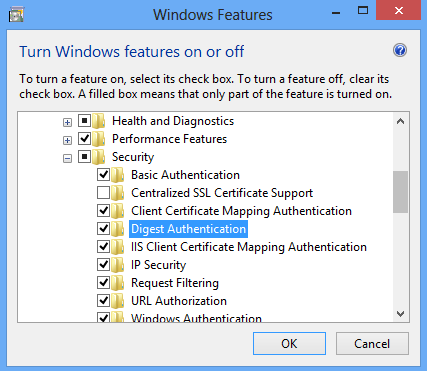Click the scrollbar down arrow
The image size is (427, 371).
pos(400,314)
